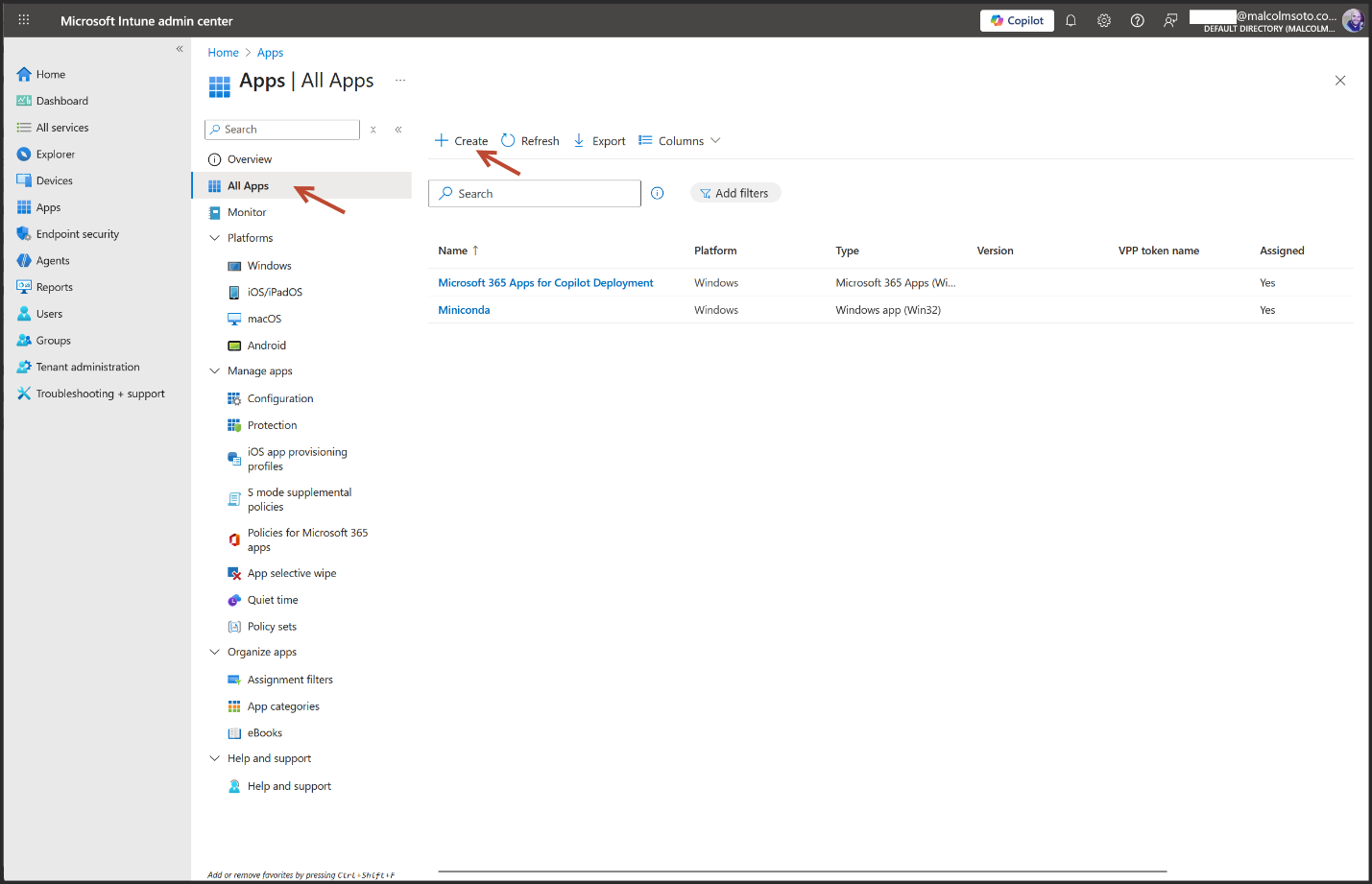Click Add filters button
The width and height of the screenshot is (1372, 884).
734,193
